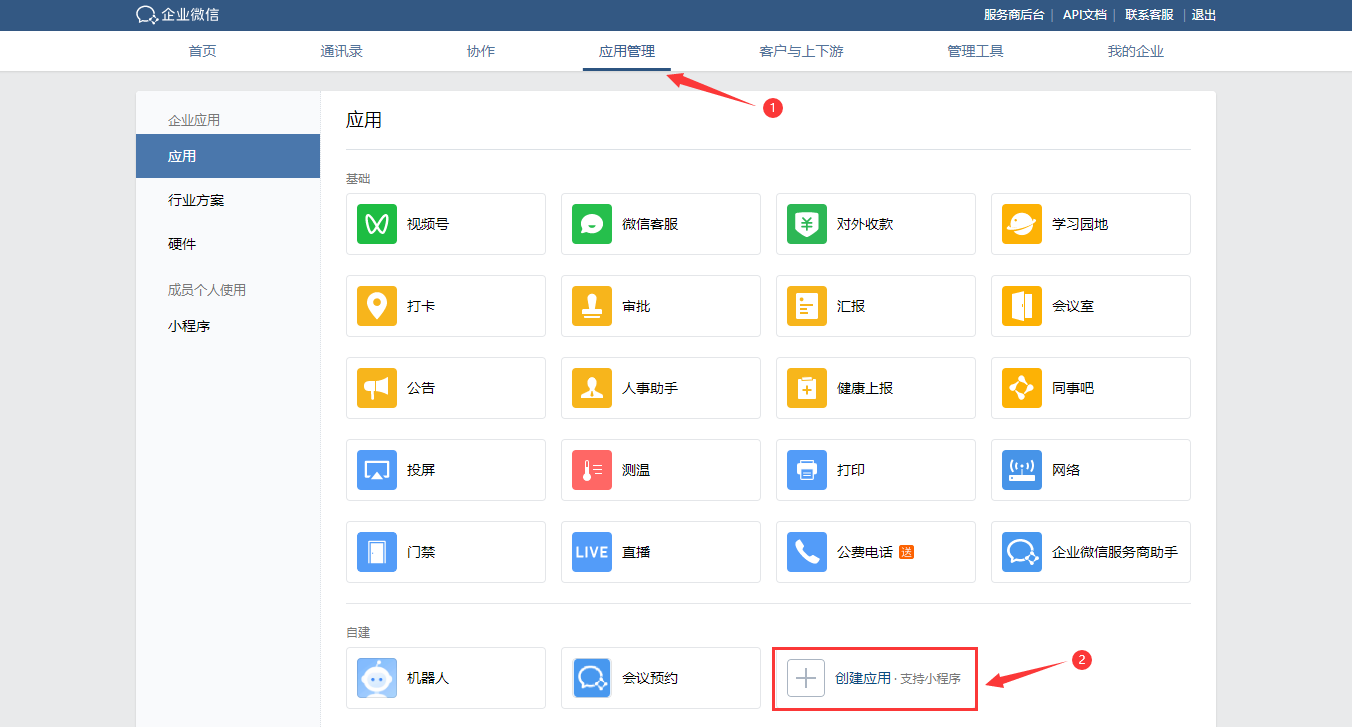The height and width of the screenshot is (727, 1352).
Task: Go to 客户与上下游 tab
Action: [801, 51]
